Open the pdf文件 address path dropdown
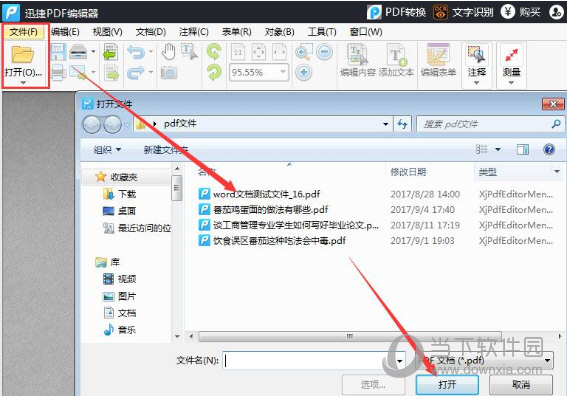 (x=385, y=124)
